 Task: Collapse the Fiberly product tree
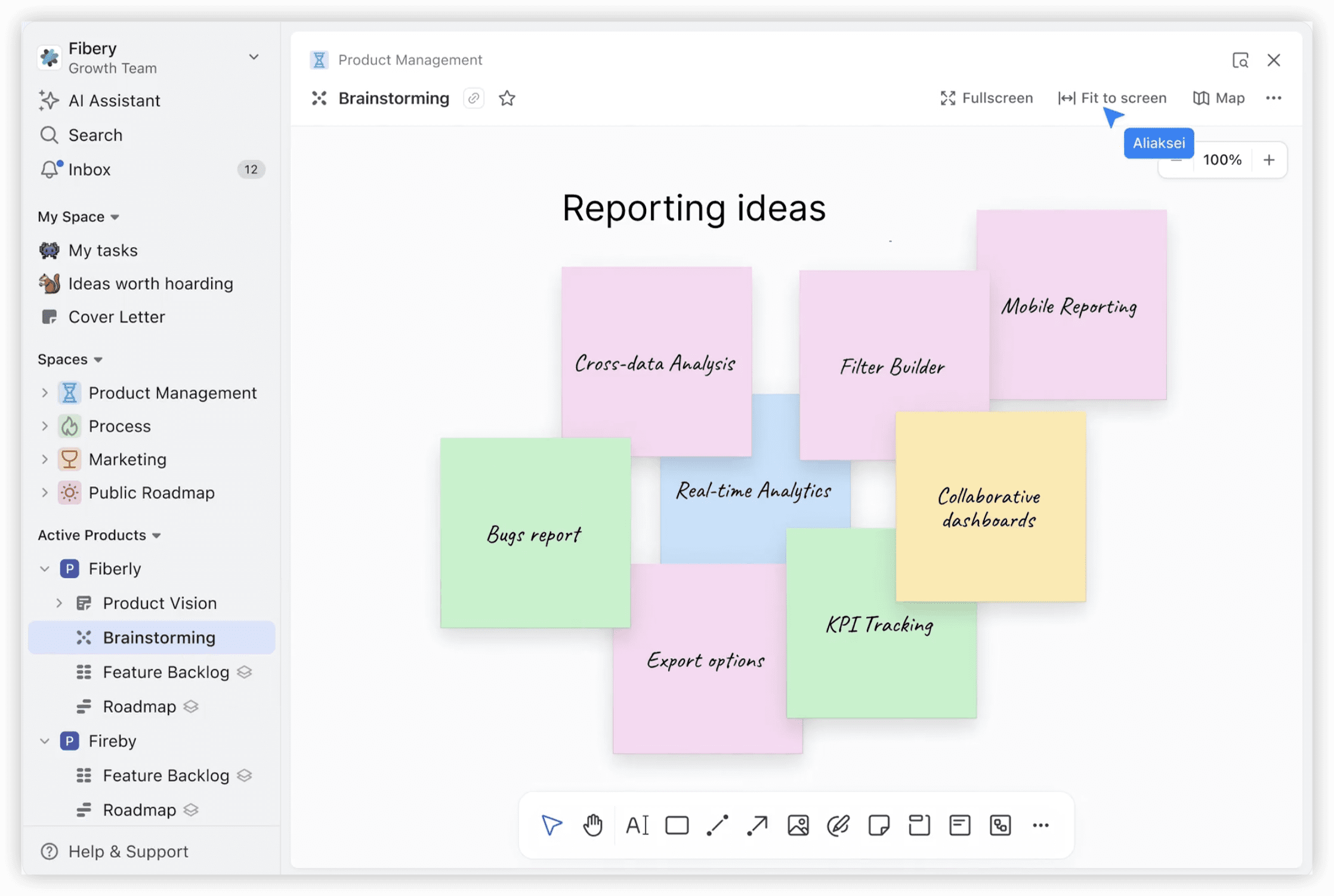[45, 569]
